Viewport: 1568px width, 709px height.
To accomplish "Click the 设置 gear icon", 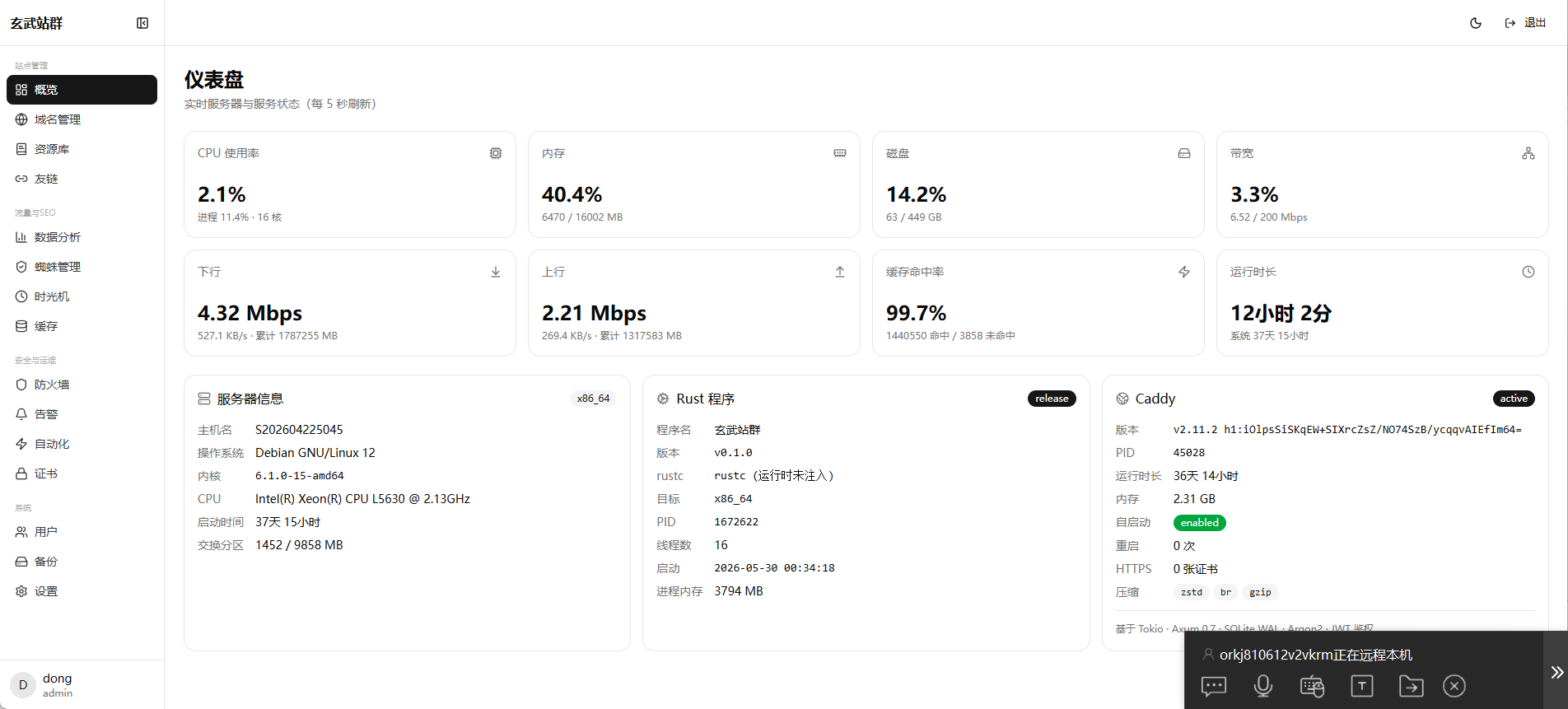I will (21, 591).
